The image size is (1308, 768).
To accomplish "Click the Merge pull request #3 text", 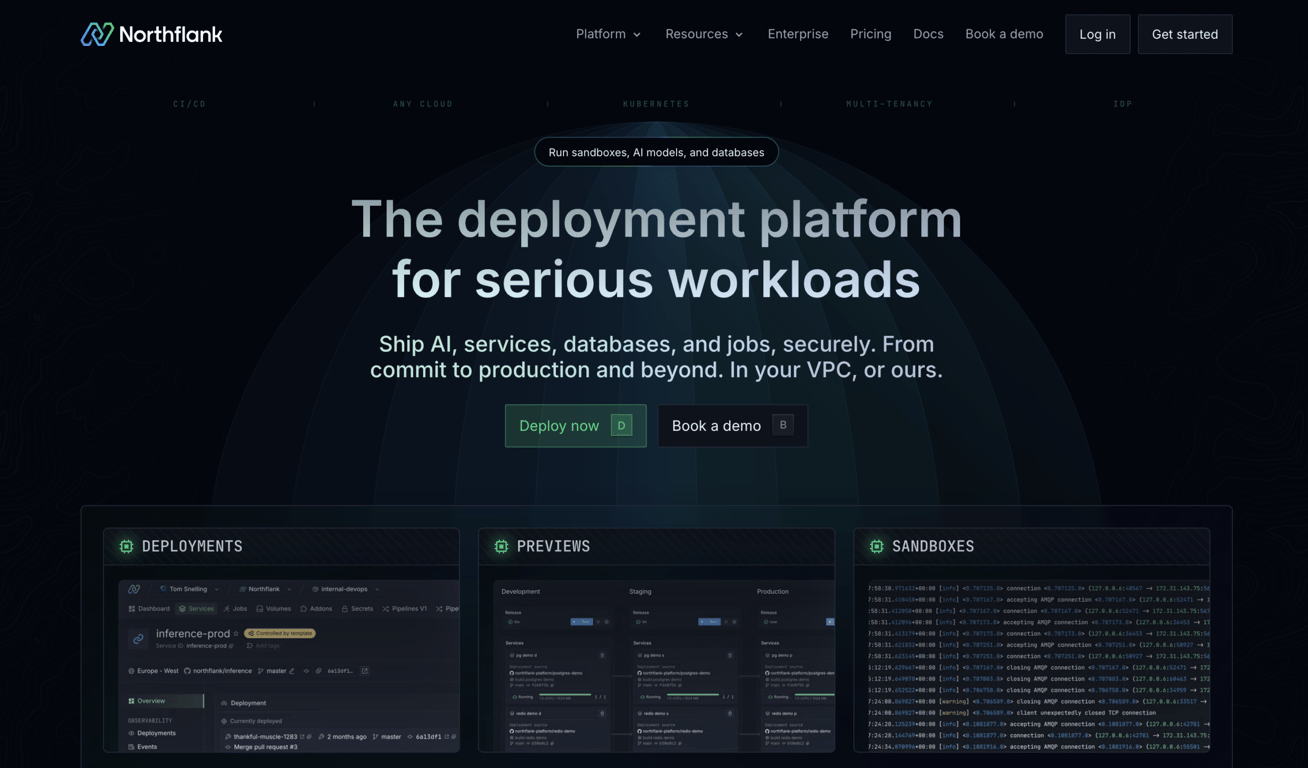I will pos(266,747).
